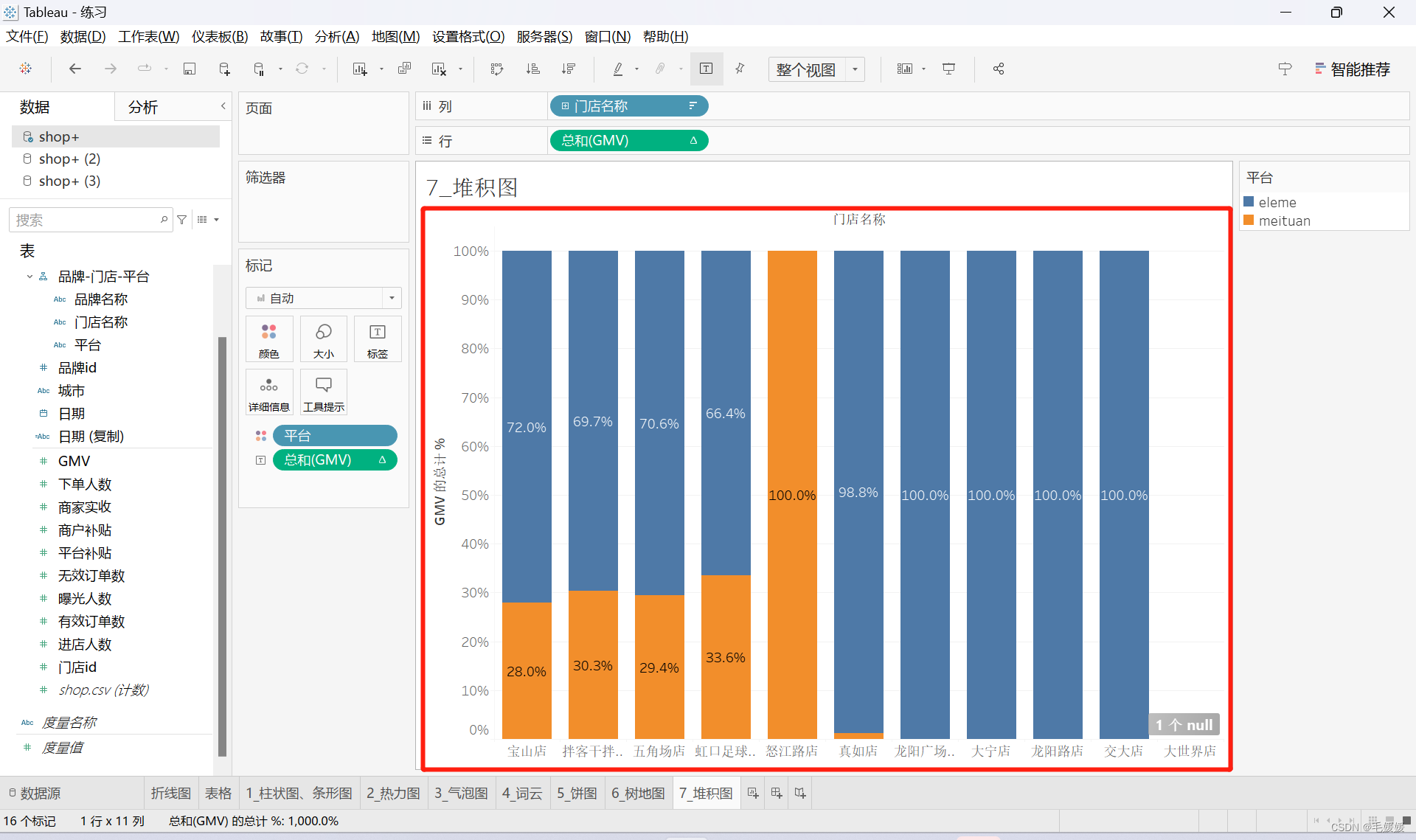Image resolution: width=1416 pixels, height=840 pixels.
Task: Open the Detail mark card
Action: [x=269, y=392]
